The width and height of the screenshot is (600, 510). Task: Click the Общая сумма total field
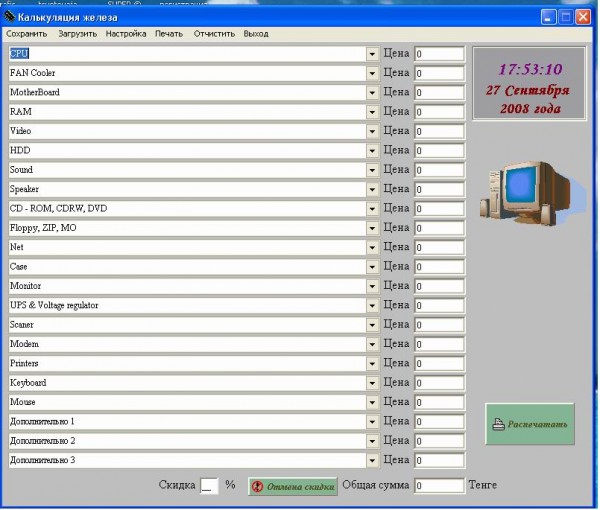click(439, 486)
